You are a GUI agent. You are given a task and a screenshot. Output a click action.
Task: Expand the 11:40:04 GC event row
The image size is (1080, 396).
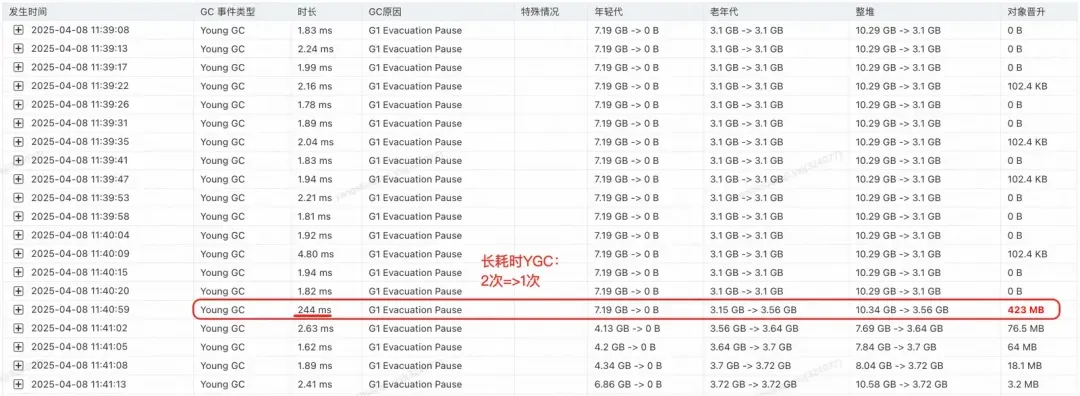pos(19,235)
